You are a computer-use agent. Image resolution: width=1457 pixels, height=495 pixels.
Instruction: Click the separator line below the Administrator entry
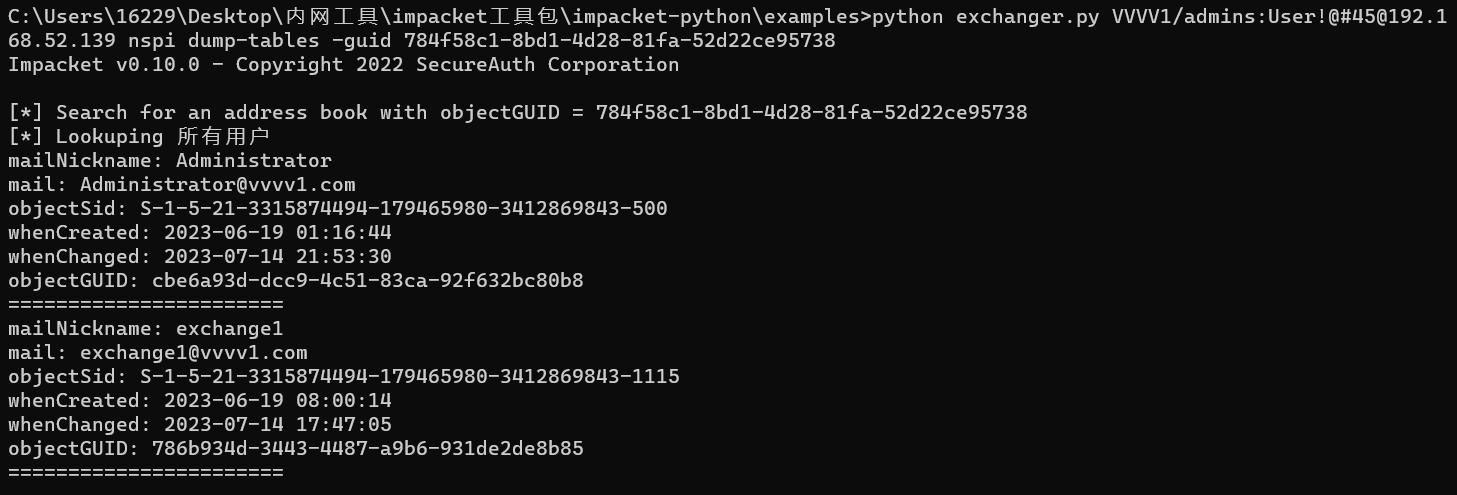coord(145,304)
